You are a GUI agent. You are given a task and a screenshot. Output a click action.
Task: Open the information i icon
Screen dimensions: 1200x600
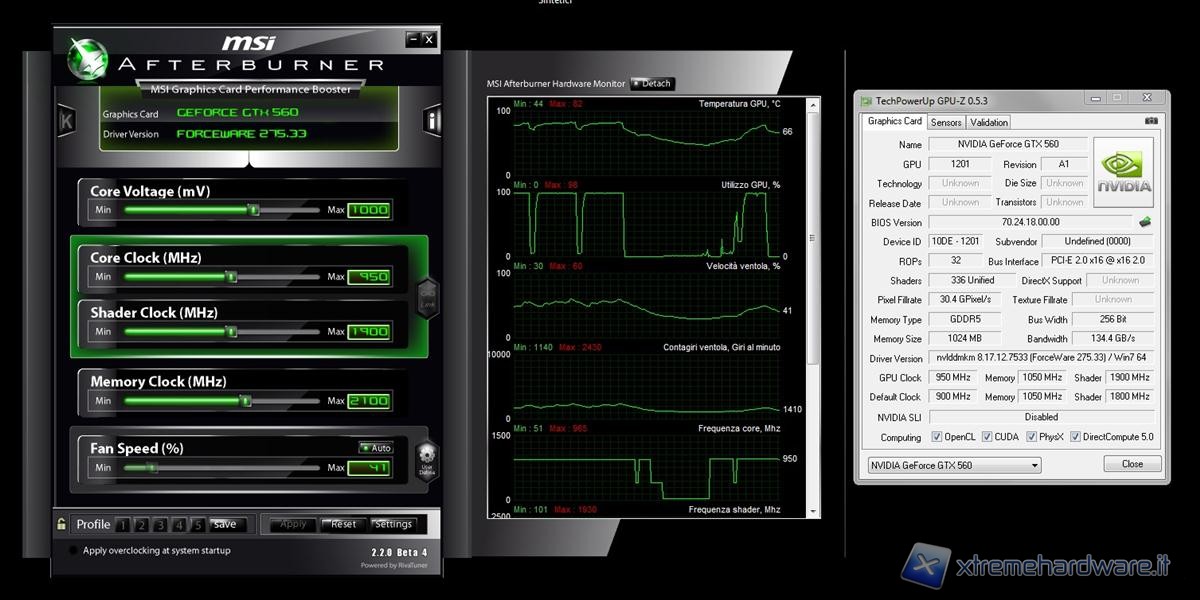click(432, 122)
